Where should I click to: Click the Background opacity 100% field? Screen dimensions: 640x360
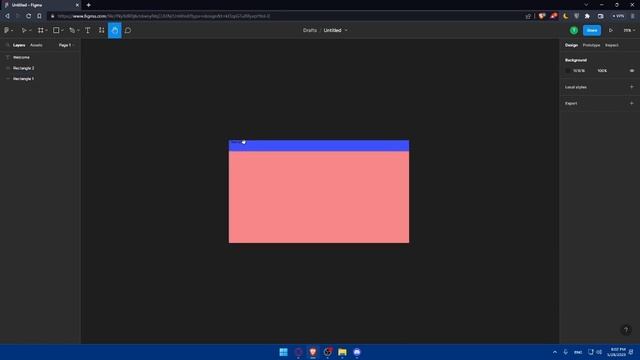602,71
